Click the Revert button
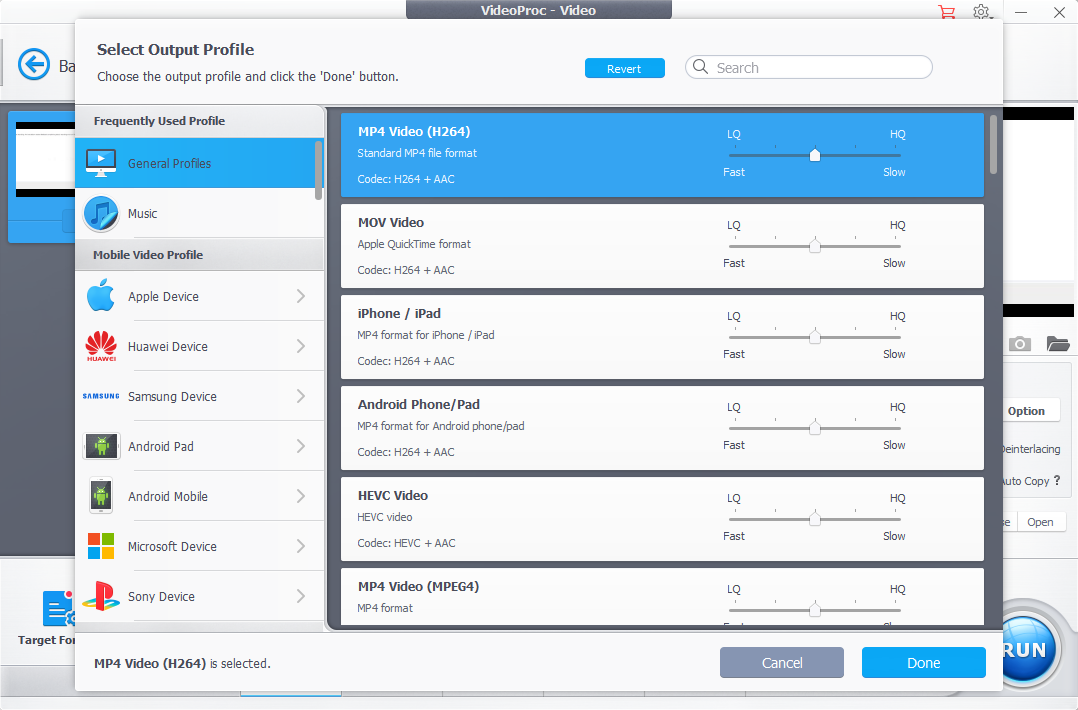This screenshot has height=710, width=1078. (x=624, y=69)
